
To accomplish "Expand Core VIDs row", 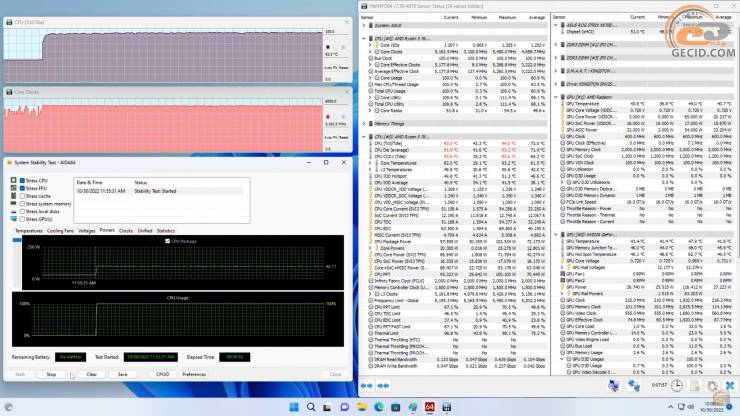I will click(x=370, y=45).
